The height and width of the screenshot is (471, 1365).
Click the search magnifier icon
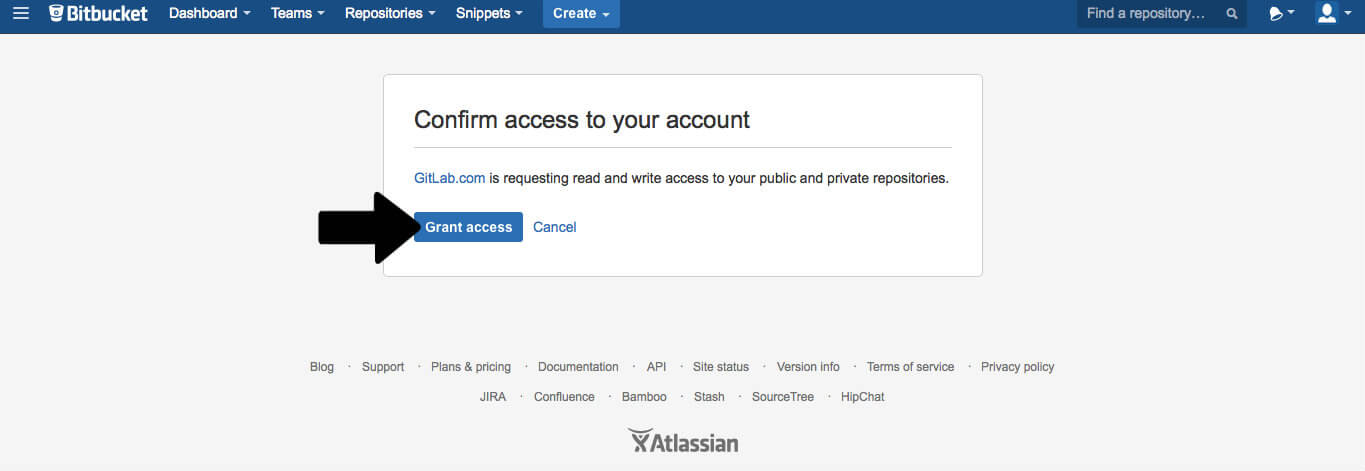(x=1231, y=14)
